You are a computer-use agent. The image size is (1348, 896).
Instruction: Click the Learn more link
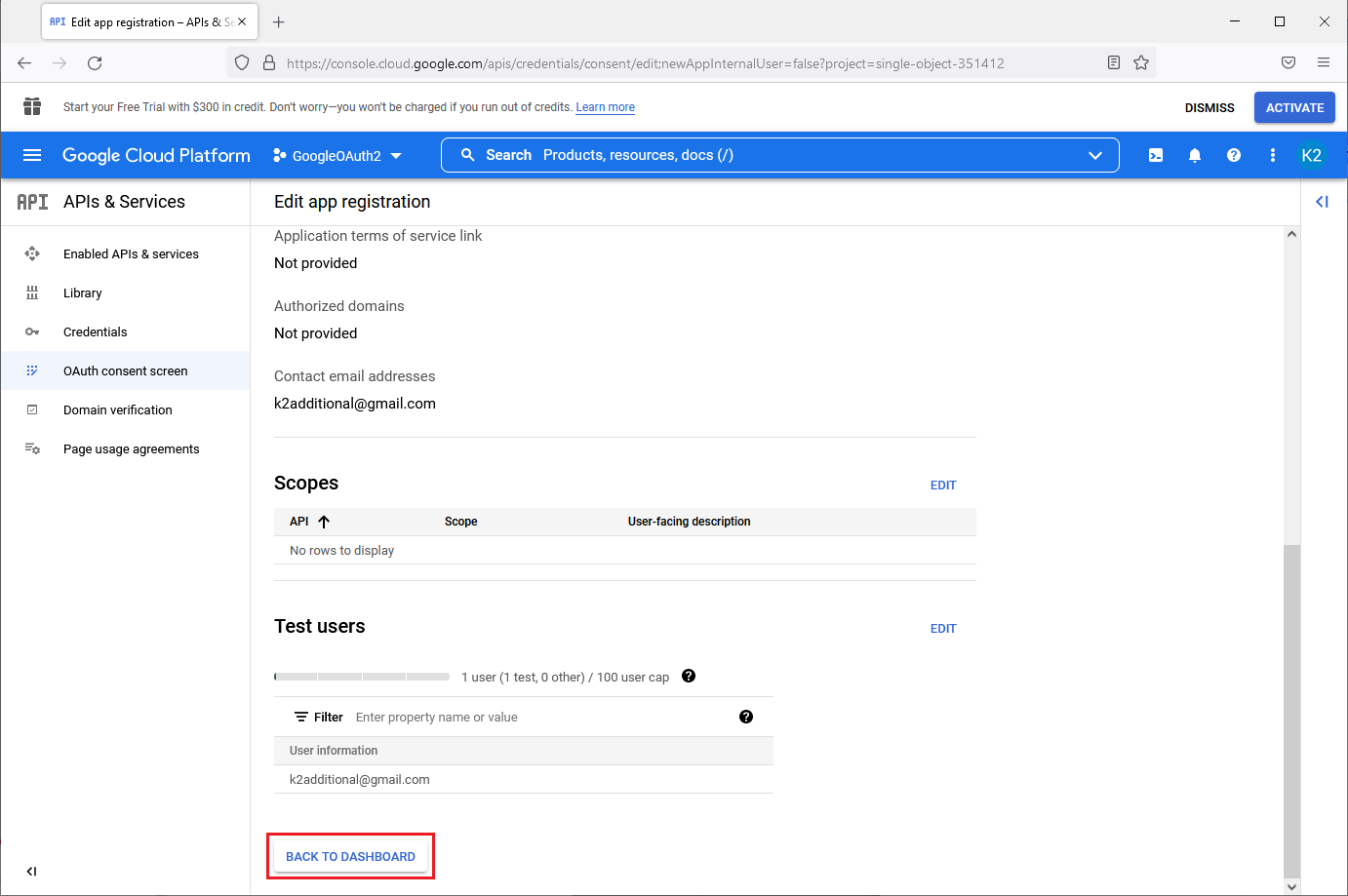pos(605,107)
